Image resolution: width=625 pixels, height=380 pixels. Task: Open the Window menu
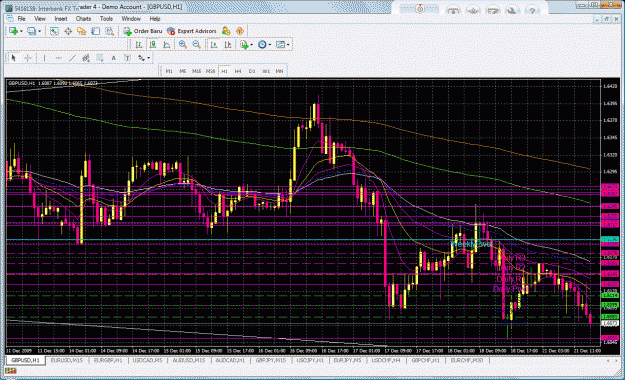(x=131, y=19)
